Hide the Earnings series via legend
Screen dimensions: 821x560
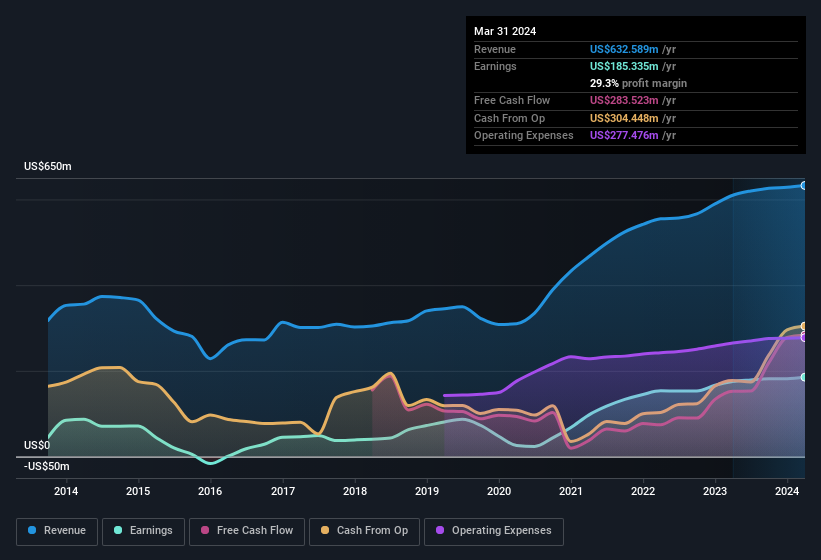[x=143, y=531]
